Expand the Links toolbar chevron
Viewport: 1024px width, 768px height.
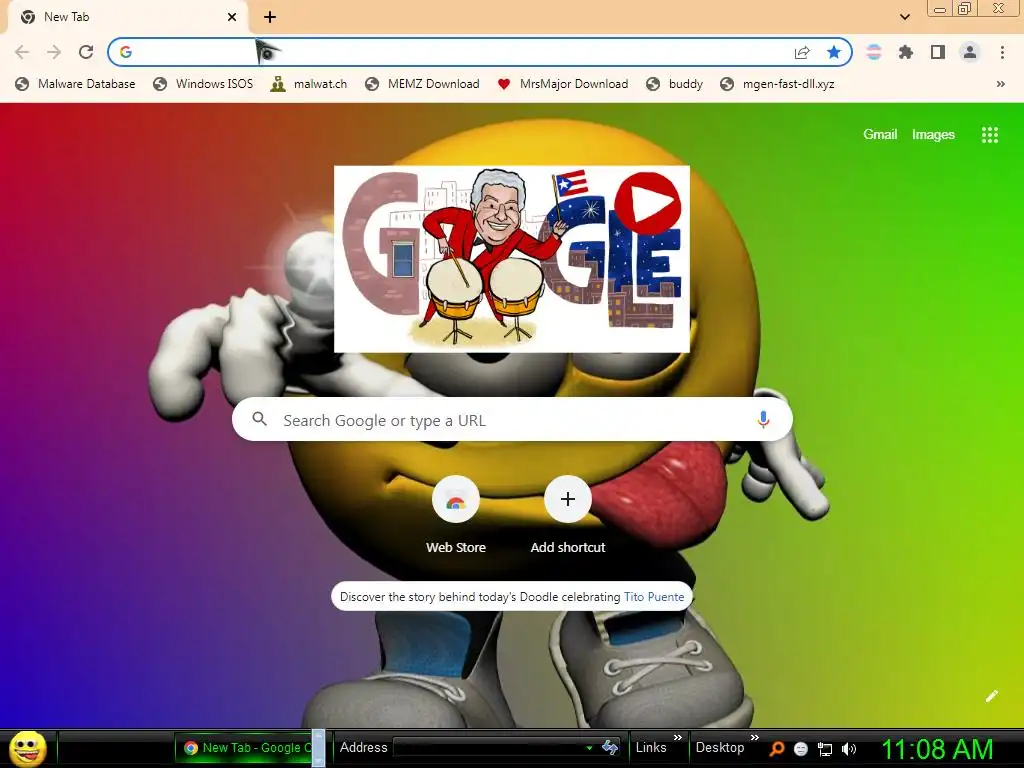coord(678,738)
